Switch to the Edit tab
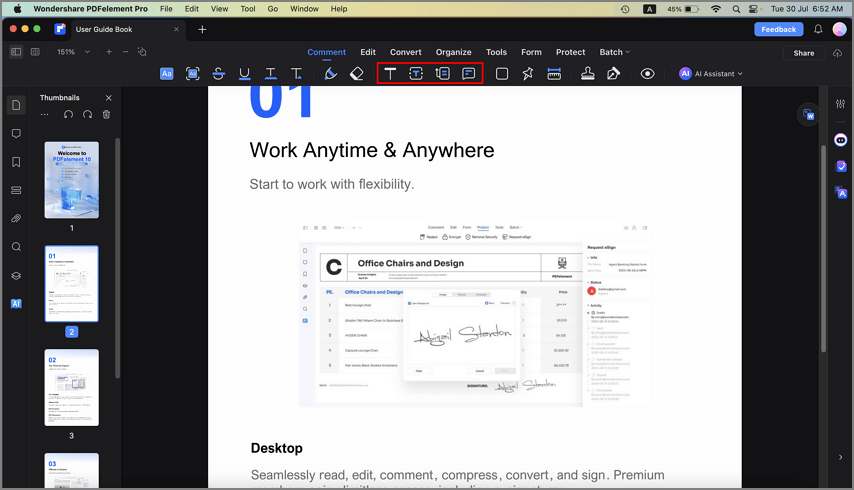854x490 pixels. 368,52
